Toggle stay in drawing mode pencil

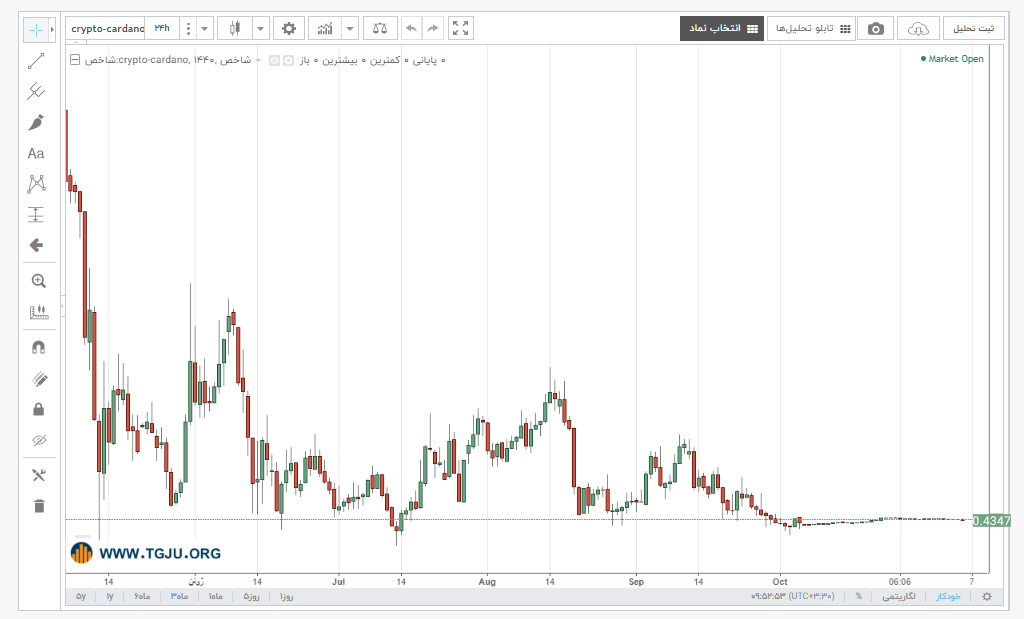(39, 379)
